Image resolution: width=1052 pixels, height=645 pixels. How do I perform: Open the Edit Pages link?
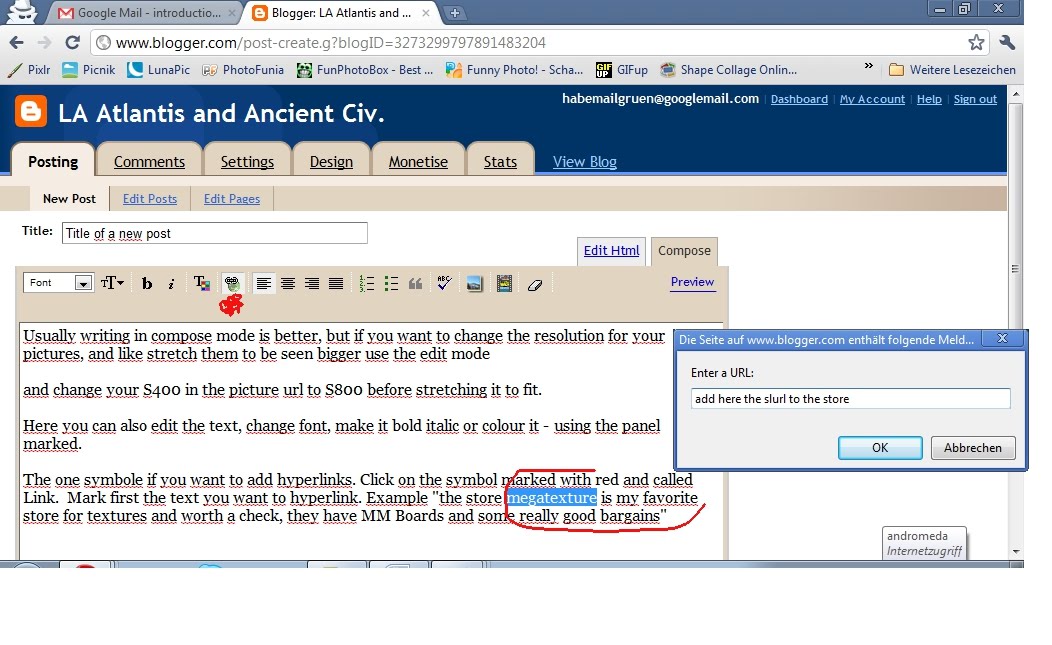(x=231, y=199)
